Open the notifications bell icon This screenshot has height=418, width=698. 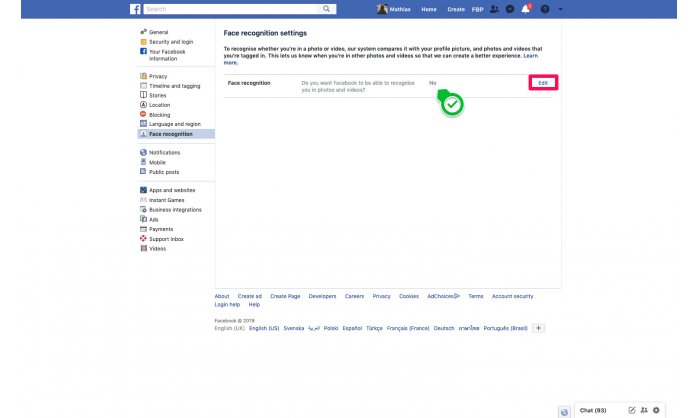coord(526,8)
